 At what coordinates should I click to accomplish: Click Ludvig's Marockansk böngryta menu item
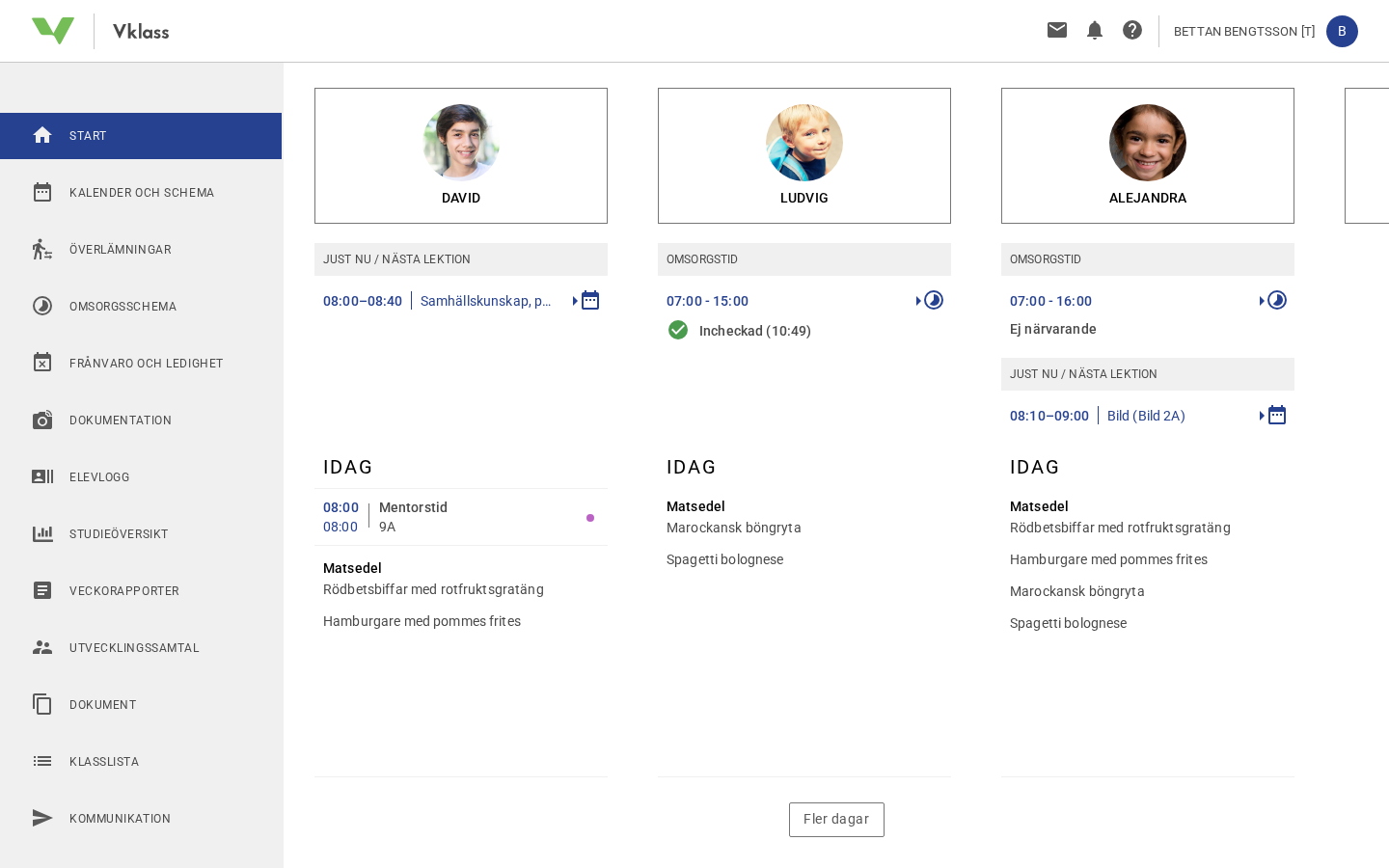click(734, 528)
